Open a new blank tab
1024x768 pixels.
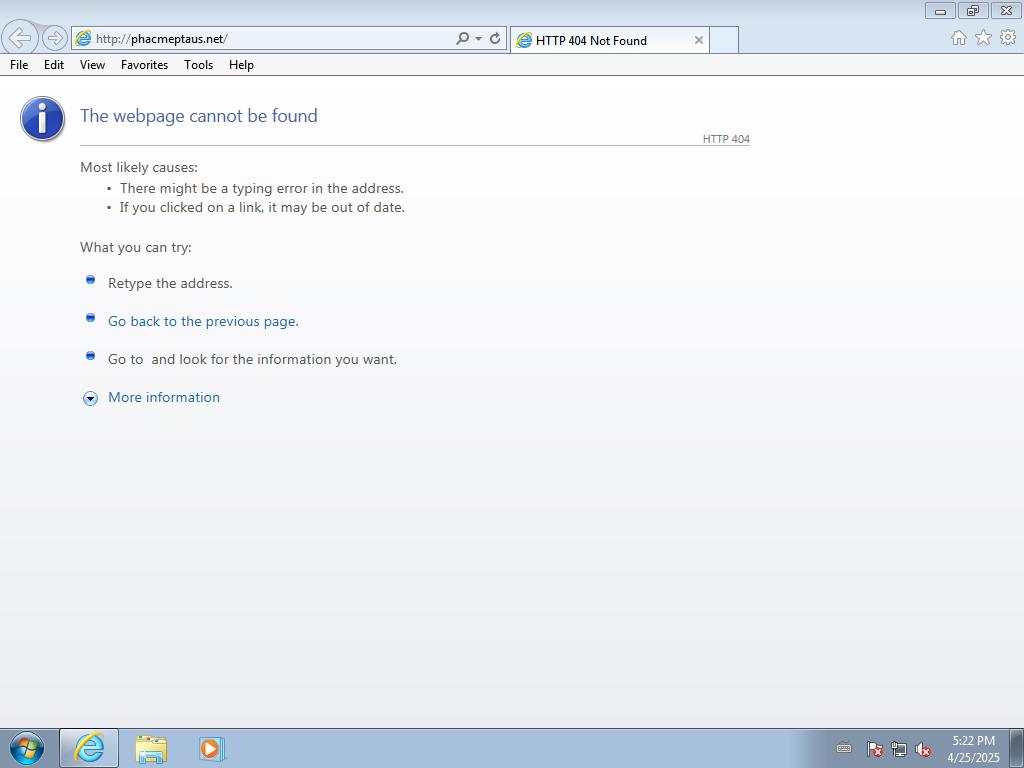point(724,40)
